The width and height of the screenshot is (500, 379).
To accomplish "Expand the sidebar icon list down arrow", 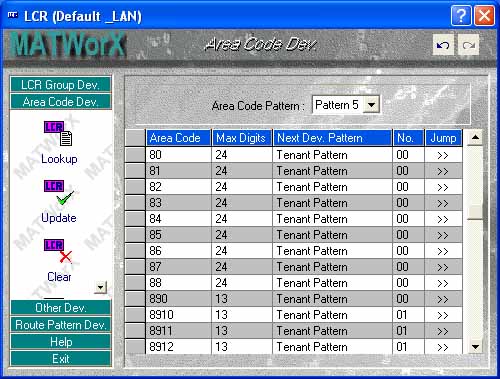I will coord(100,287).
